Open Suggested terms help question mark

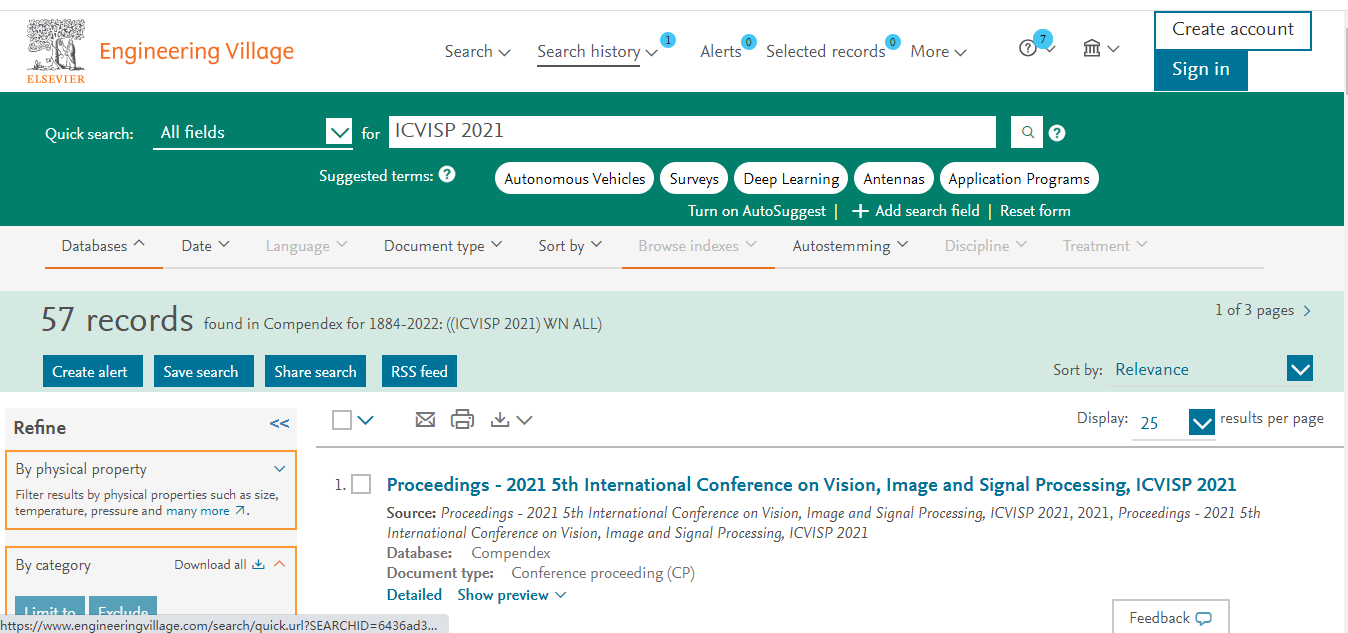tap(447, 174)
